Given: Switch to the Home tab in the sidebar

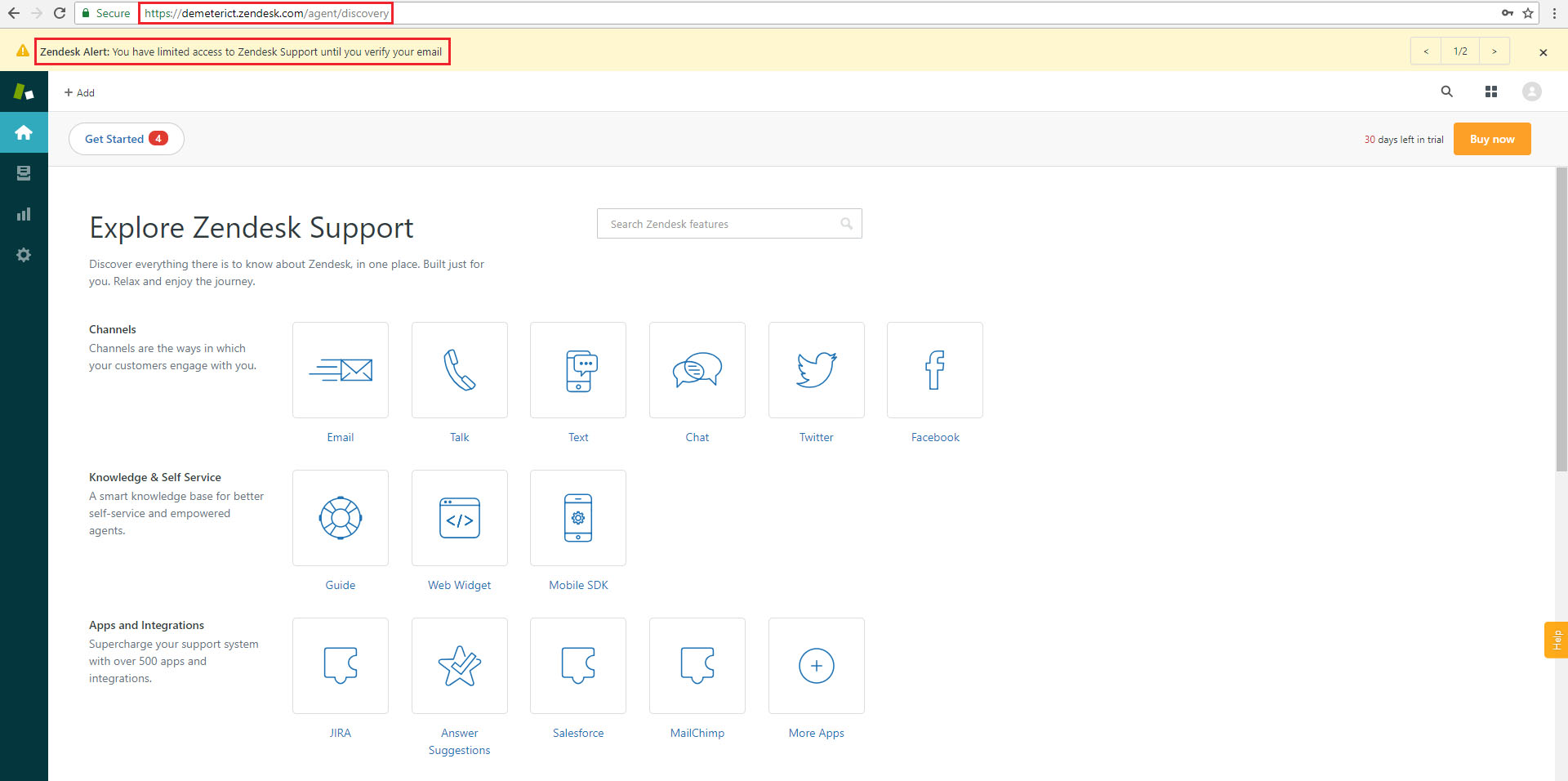Looking at the screenshot, I should (x=24, y=132).
